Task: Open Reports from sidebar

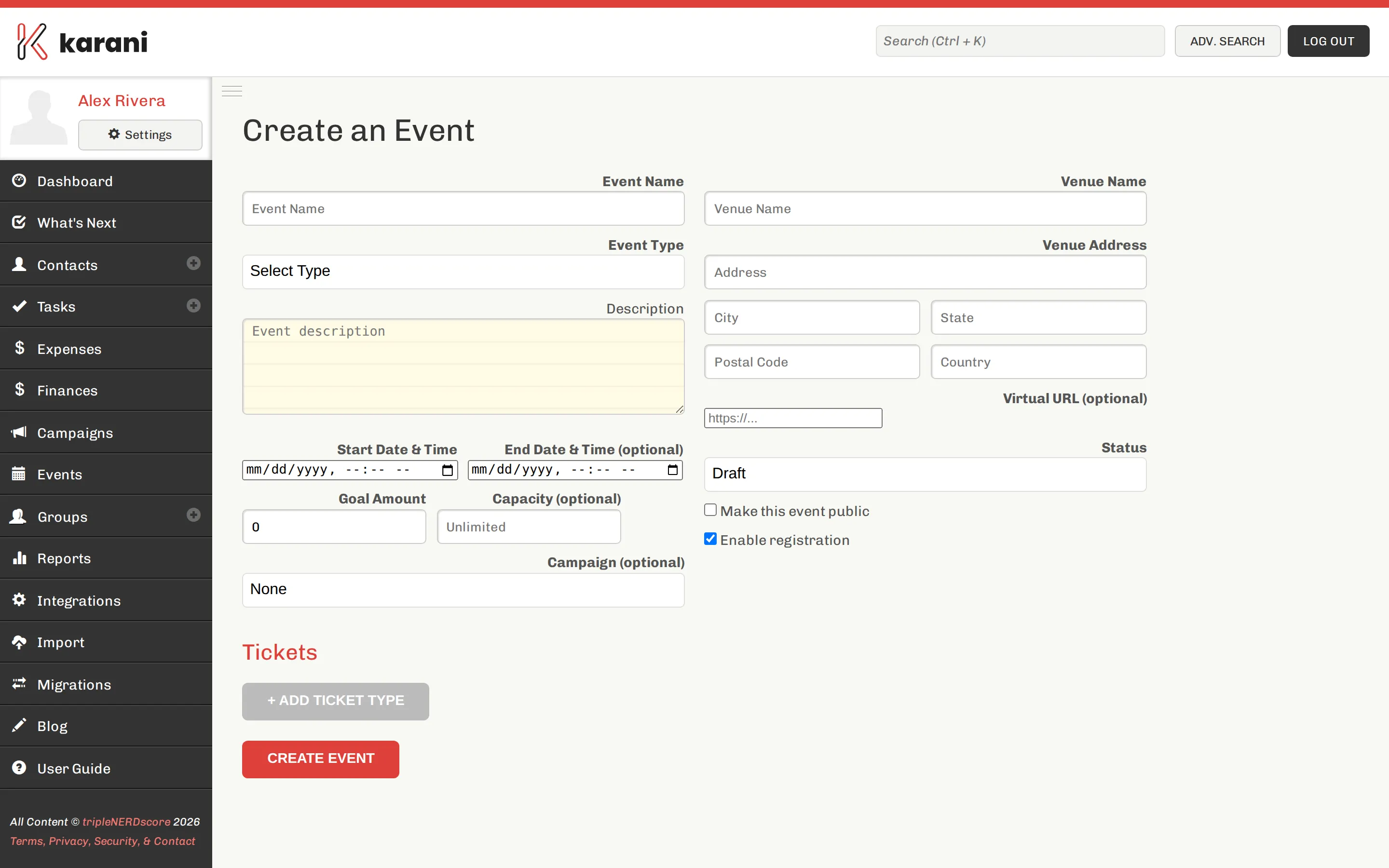Action: tap(106, 558)
